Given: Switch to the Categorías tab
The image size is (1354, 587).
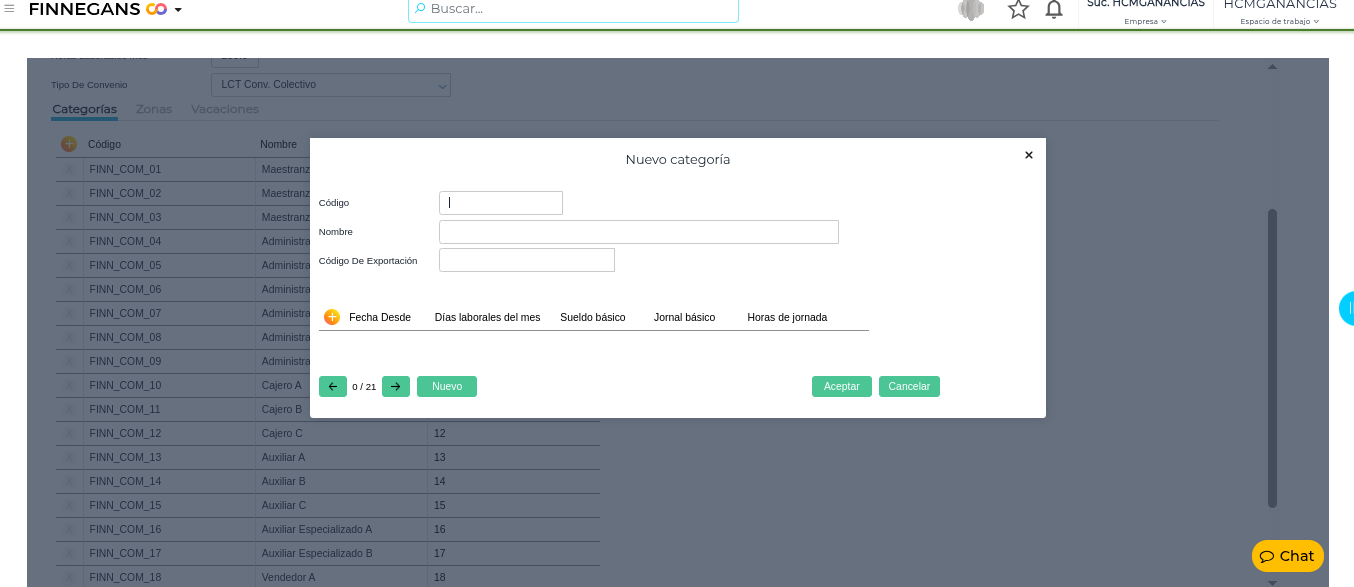Looking at the screenshot, I should point(85,109).
